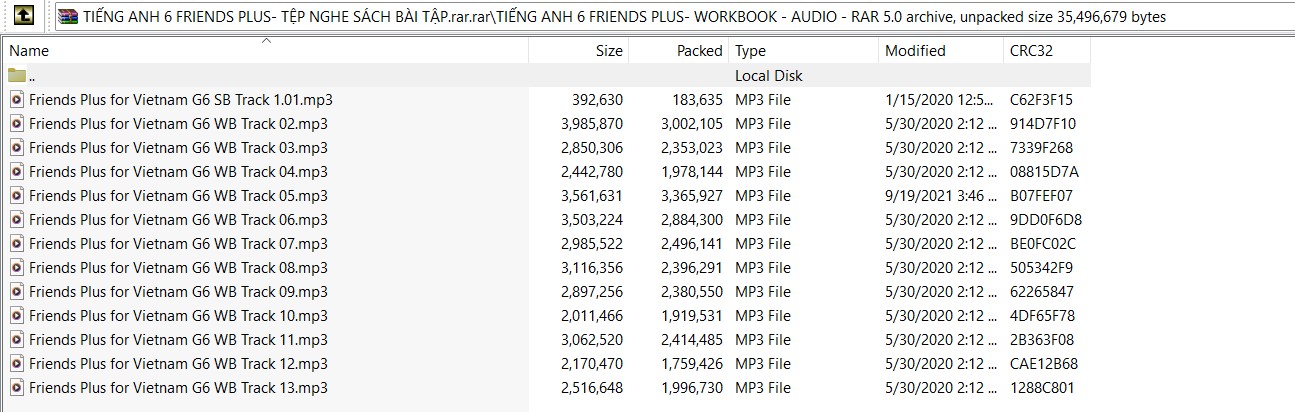Click MP3 icon of WB Track 05

click(16, 195)
